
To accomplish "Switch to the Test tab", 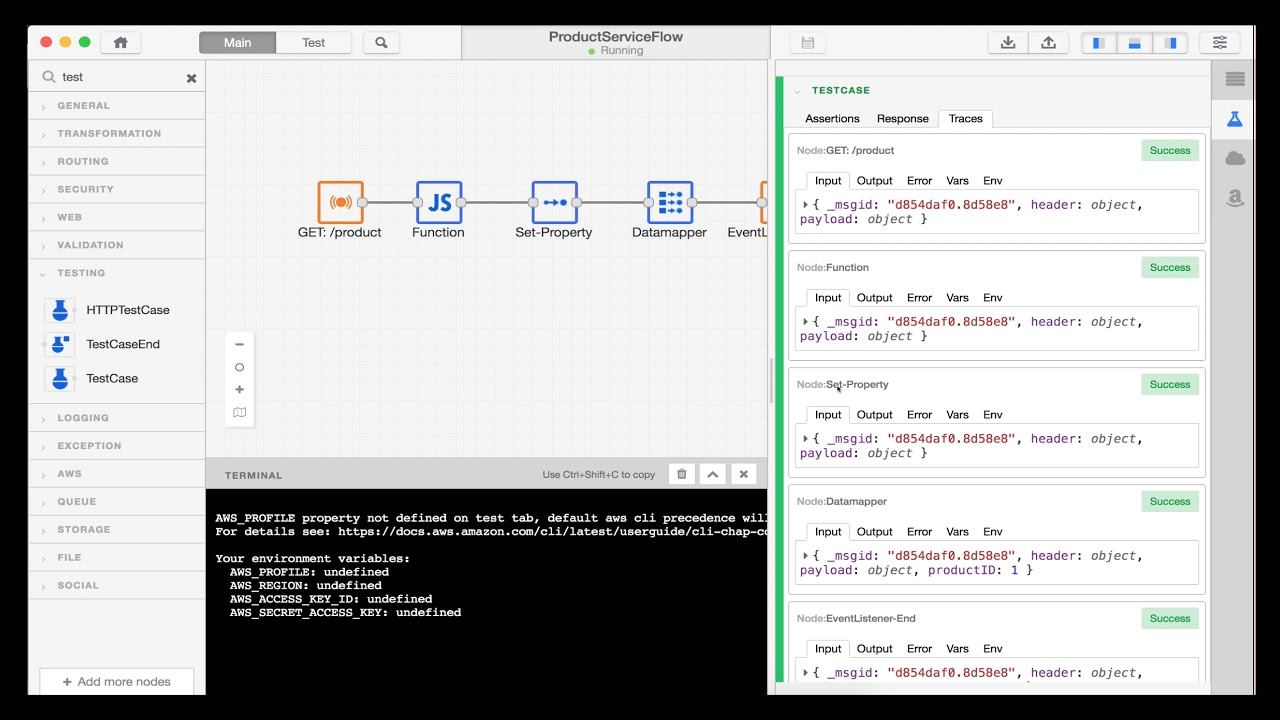I will tap(313, 43).
